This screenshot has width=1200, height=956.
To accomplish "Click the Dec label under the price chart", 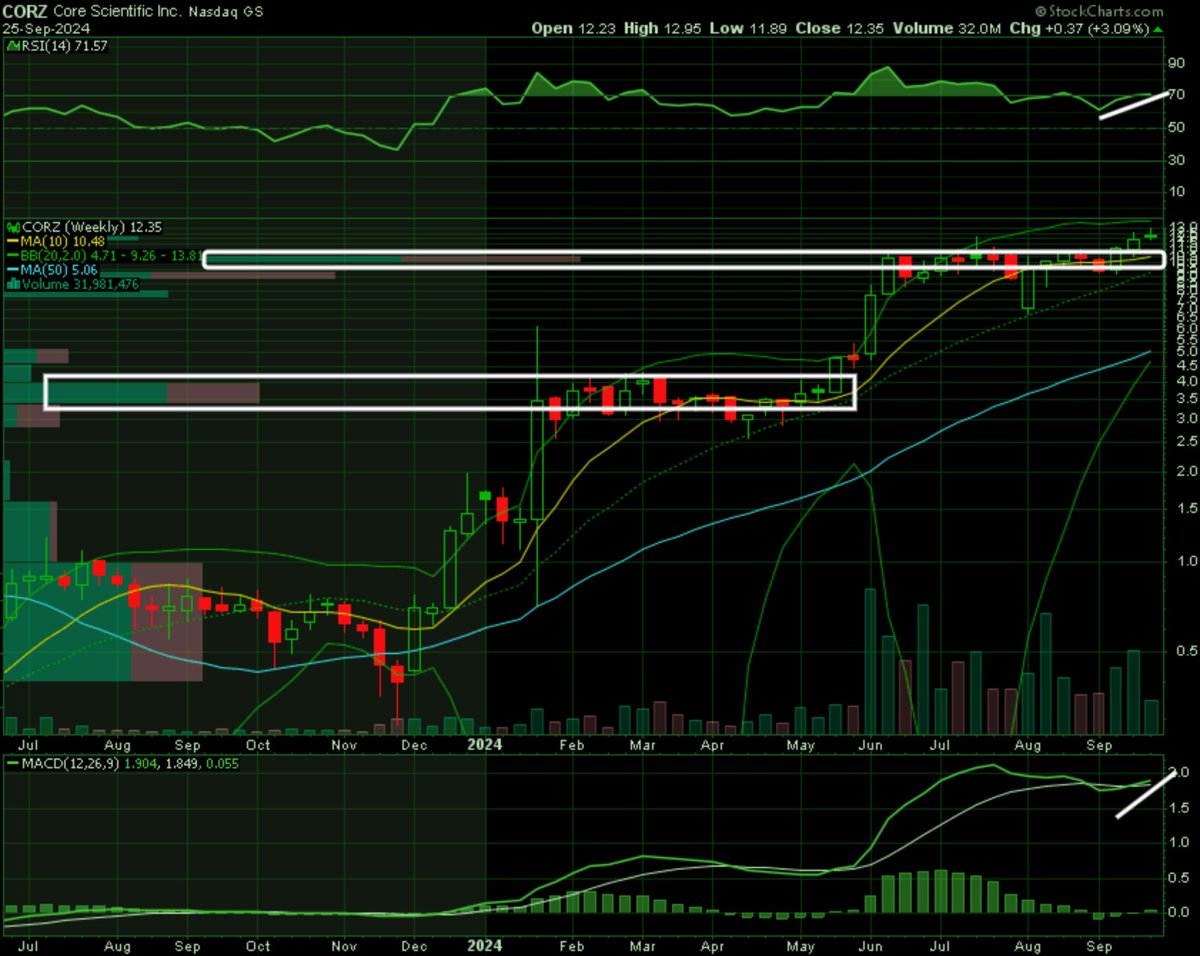I will click(x=414, y=745).
